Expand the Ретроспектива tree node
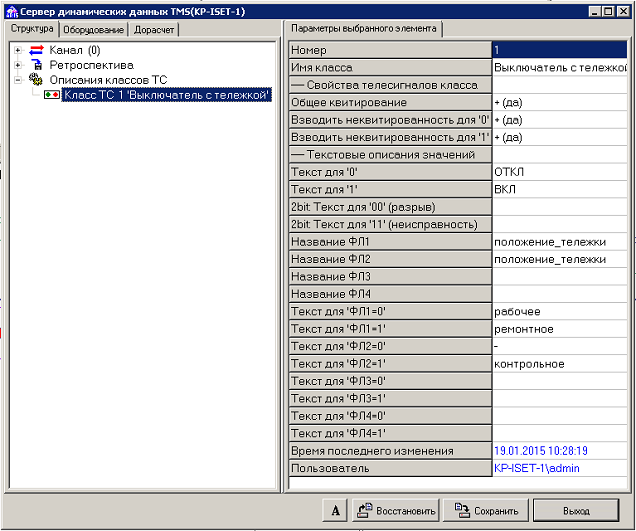Screen dimensions: 636x531 (17, 65)
